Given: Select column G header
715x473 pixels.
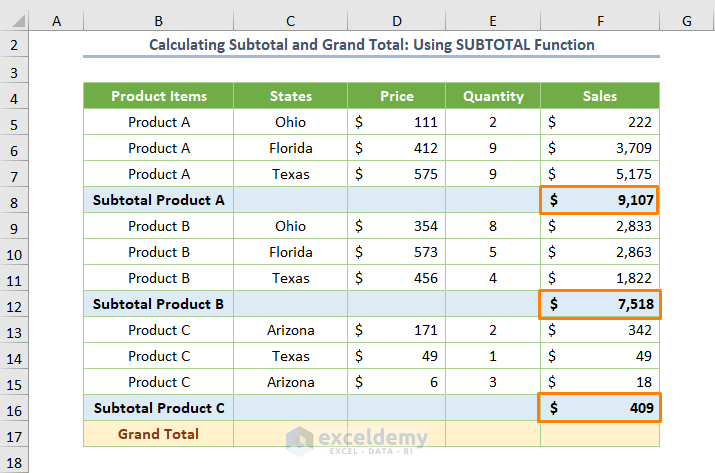Looking at the screenshot, I should tap(687, 21).
